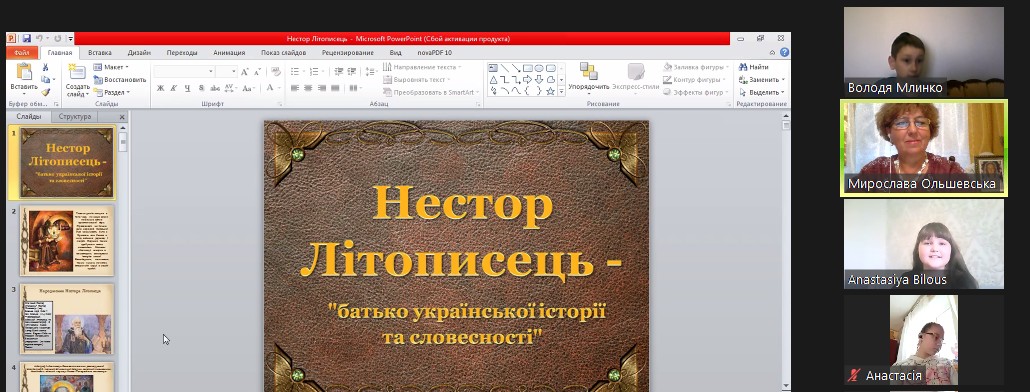Open the Aa change case dropdown

[x=248, y=88]
